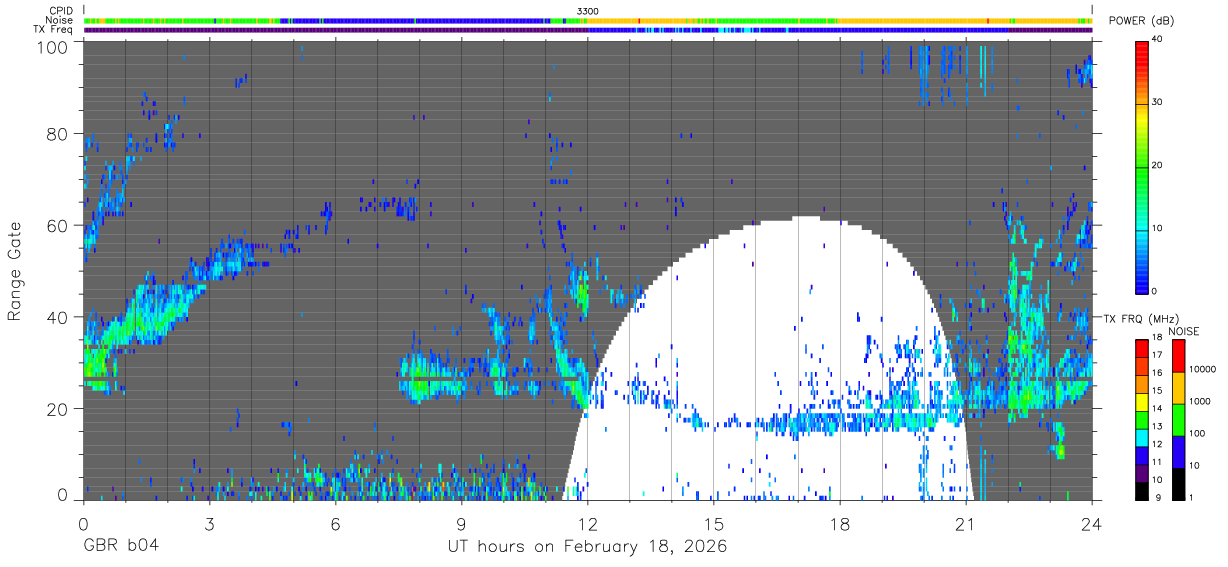
Task: Click the 18 MHz label on TX FRQ scale
Action: (x=1158, y=337)
